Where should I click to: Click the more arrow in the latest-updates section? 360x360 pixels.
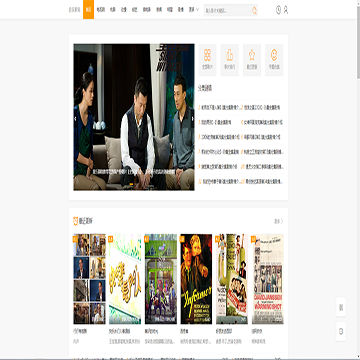(x=279, y=221)
